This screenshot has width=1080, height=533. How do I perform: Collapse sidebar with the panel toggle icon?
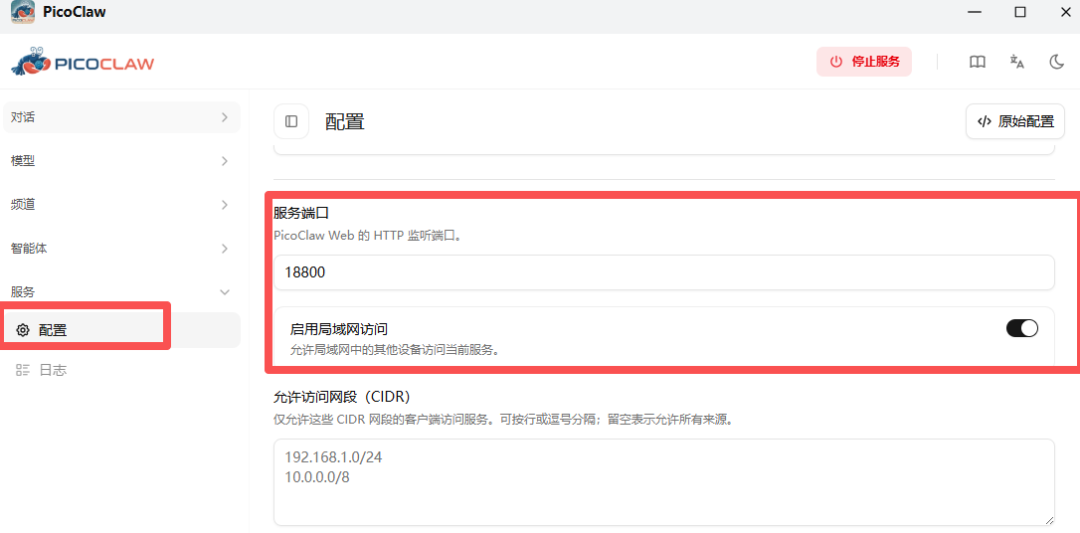point(291,121)
